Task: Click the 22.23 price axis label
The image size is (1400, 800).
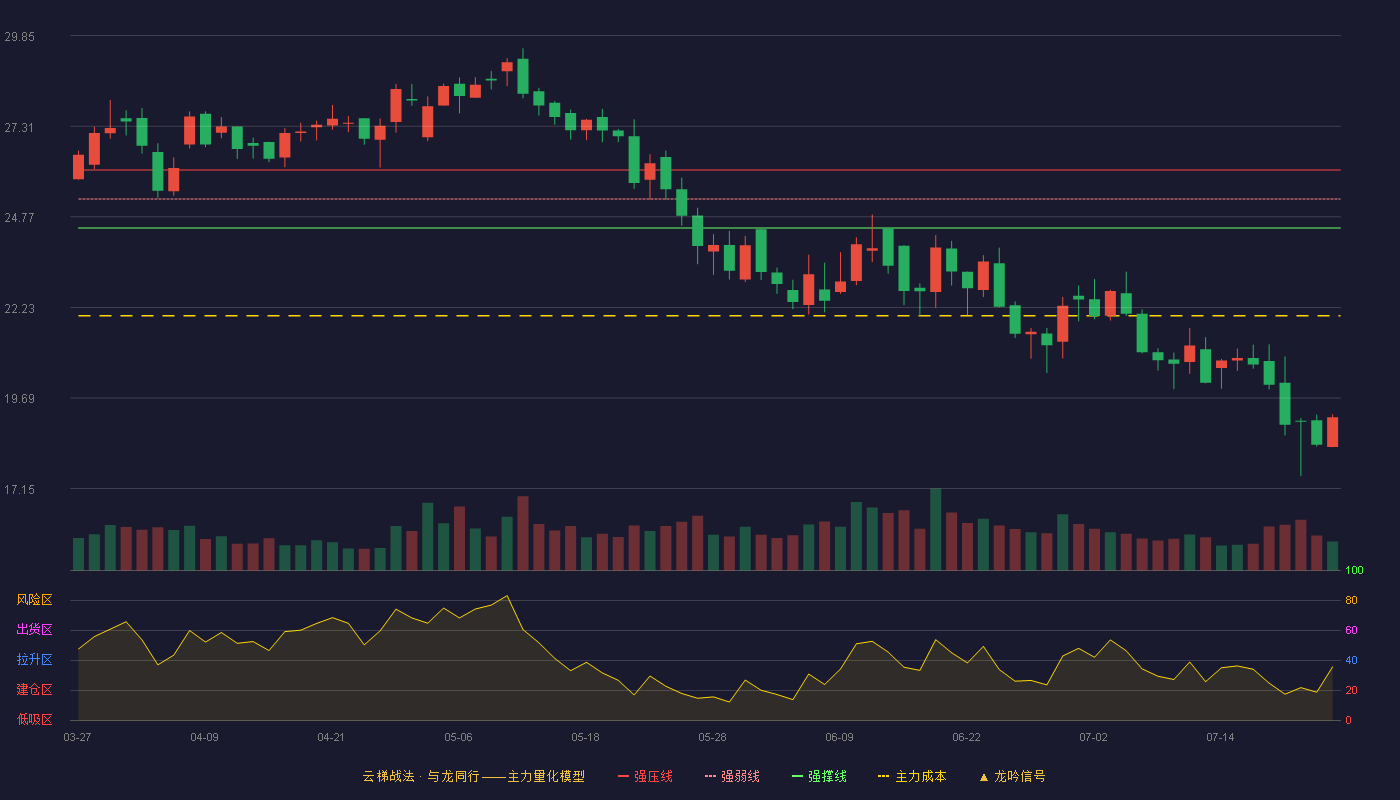Action: tap(20, 308)
